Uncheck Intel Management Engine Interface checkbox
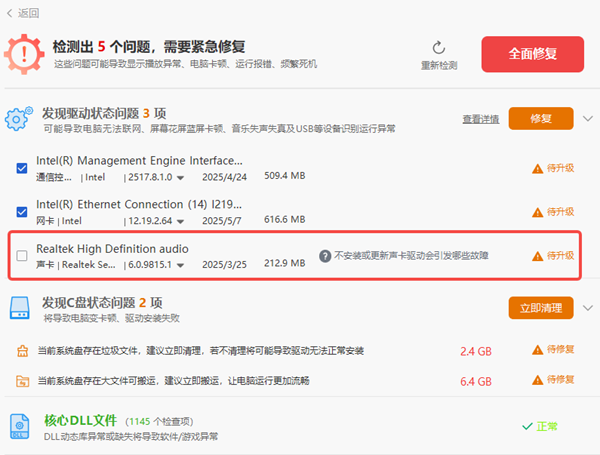The height and width of the screenshot is (455, 600). (22, 168)
